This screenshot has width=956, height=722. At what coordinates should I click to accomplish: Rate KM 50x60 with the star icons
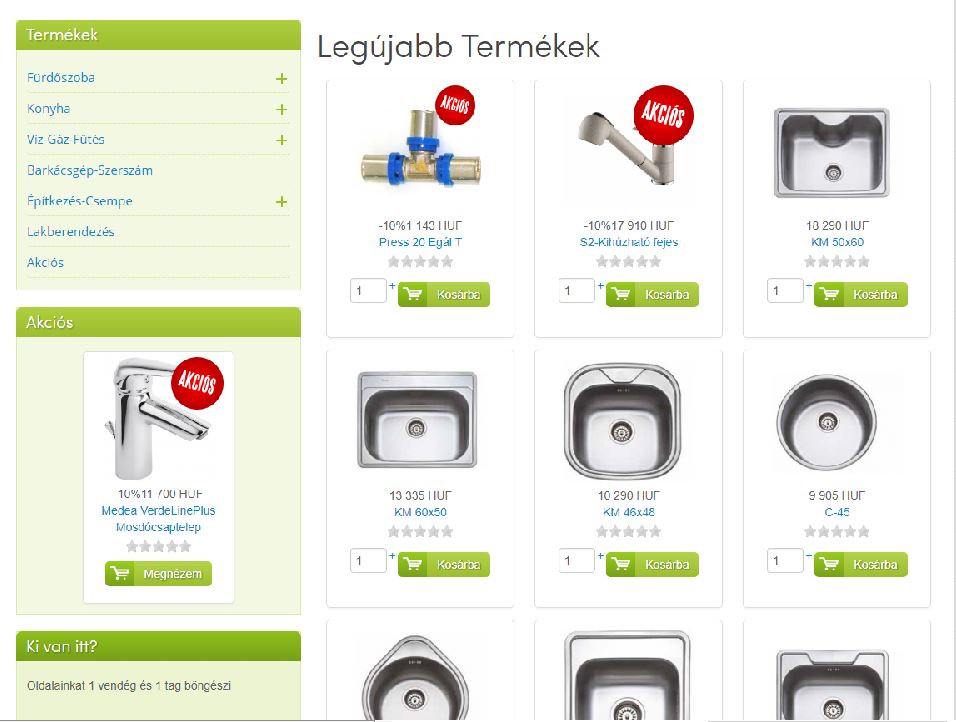click(836, 262)
